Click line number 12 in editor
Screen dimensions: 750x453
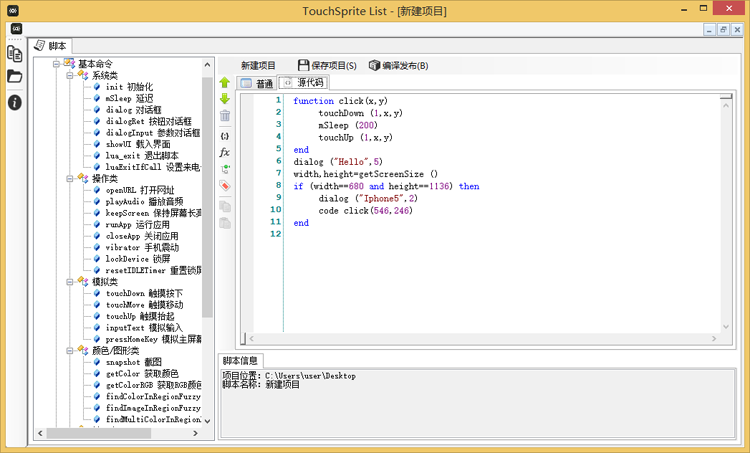pos(276,234)
